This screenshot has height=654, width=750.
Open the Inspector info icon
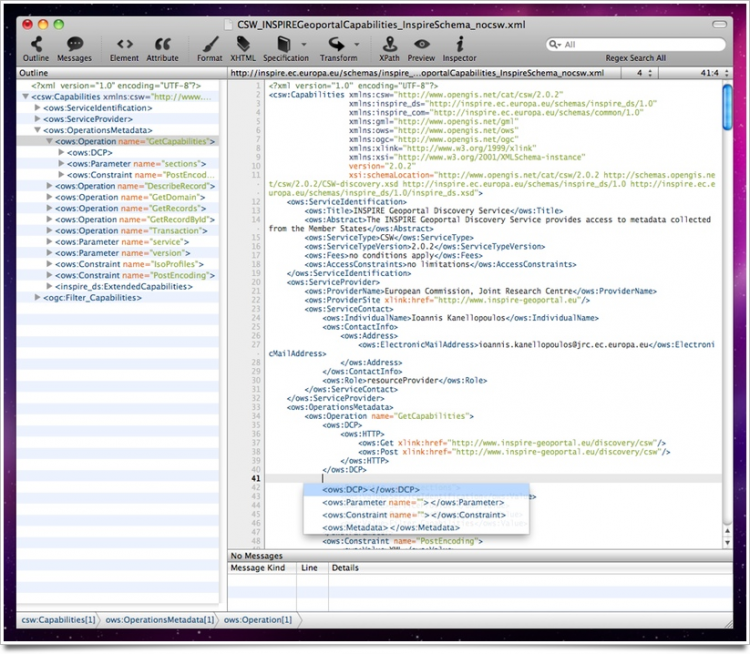[459, 44]
